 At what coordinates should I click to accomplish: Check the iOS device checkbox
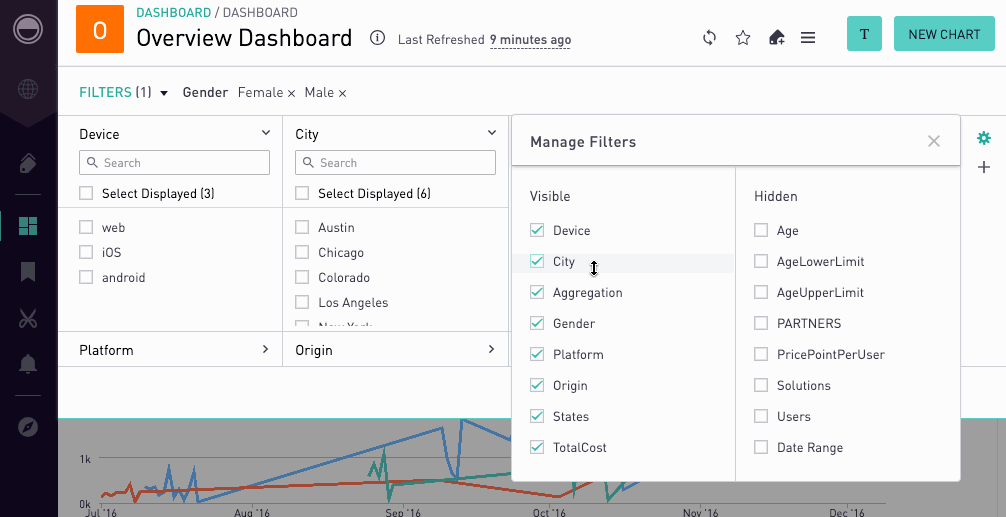coord(86,252)
